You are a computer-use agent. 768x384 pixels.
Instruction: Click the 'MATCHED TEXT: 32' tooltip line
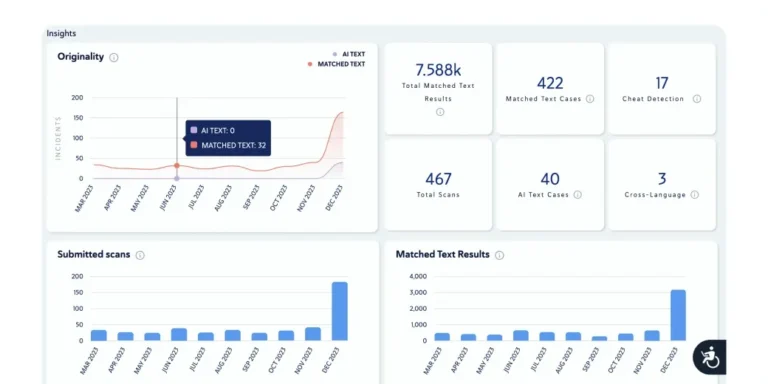click(x=229, y=145)
